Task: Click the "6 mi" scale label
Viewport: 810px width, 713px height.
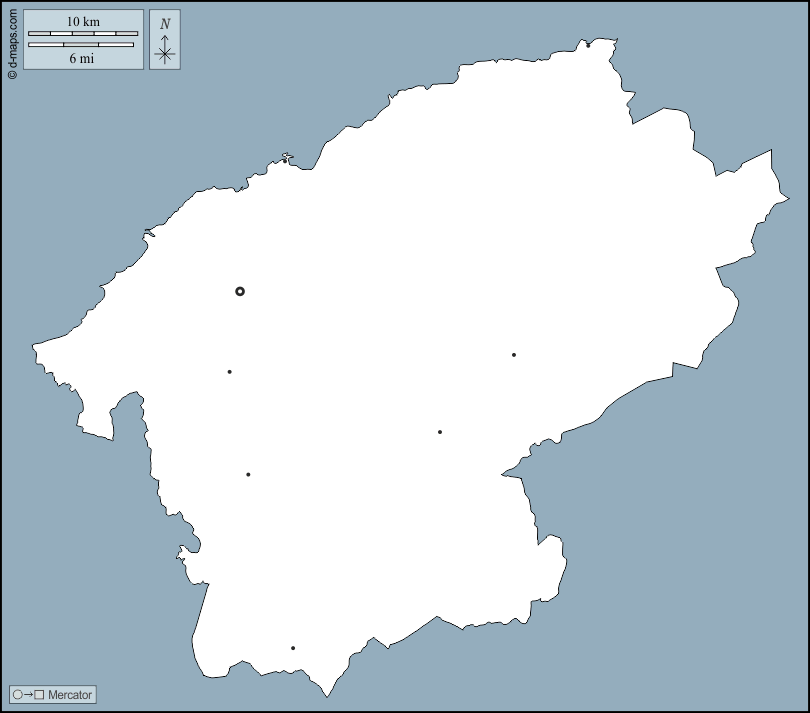Action: pyautogui.click(x=81, y=58)
